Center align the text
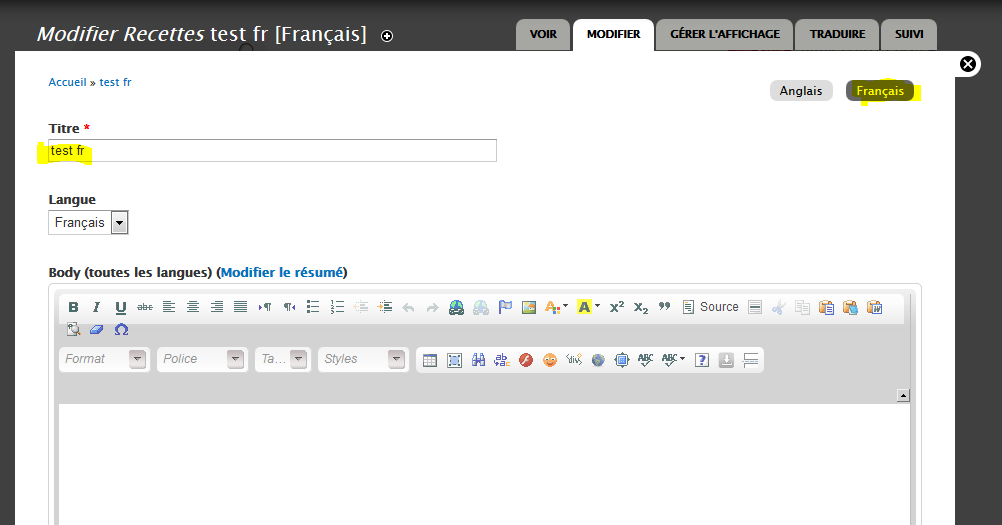Image resolution: width=1002 pixels, height=525 pixels. (193, 307)
